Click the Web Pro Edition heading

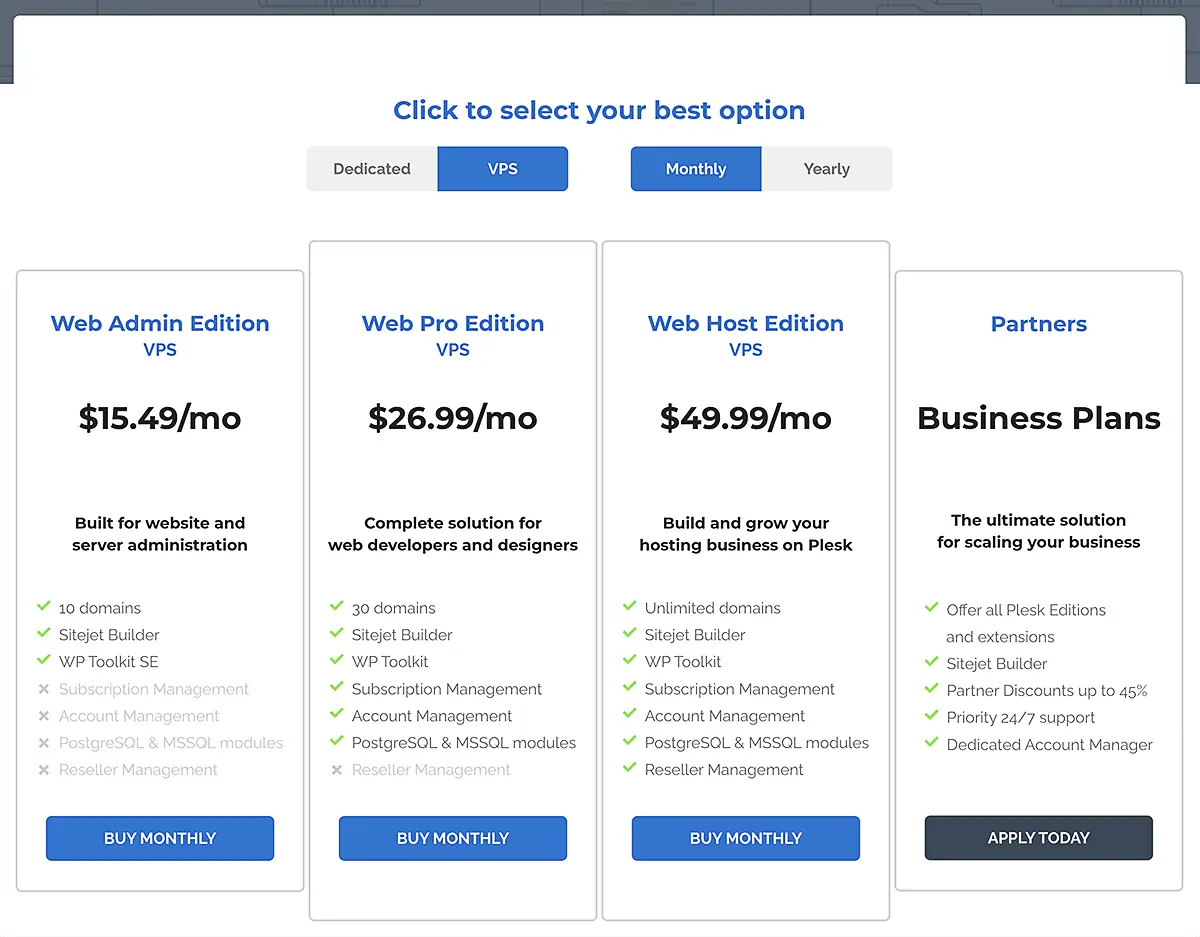[453, 323]
